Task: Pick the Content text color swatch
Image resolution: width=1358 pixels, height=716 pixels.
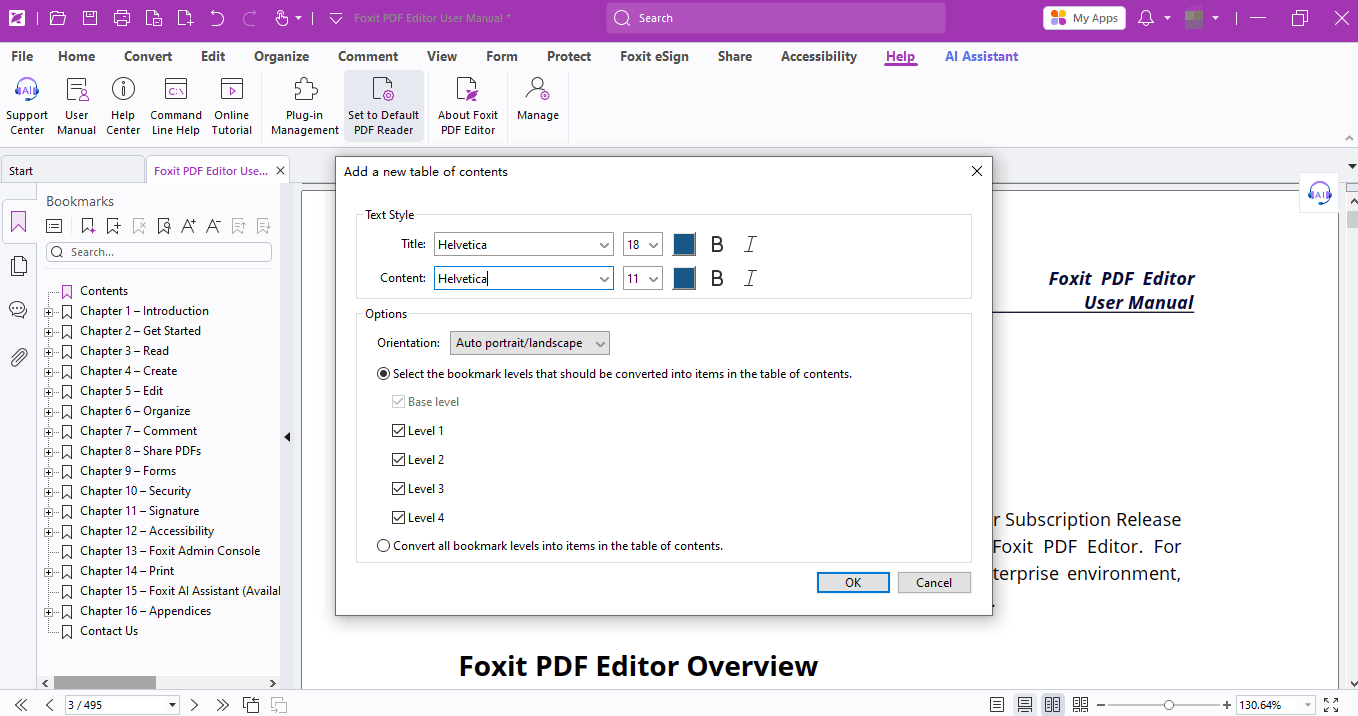Action: [684, 278]
